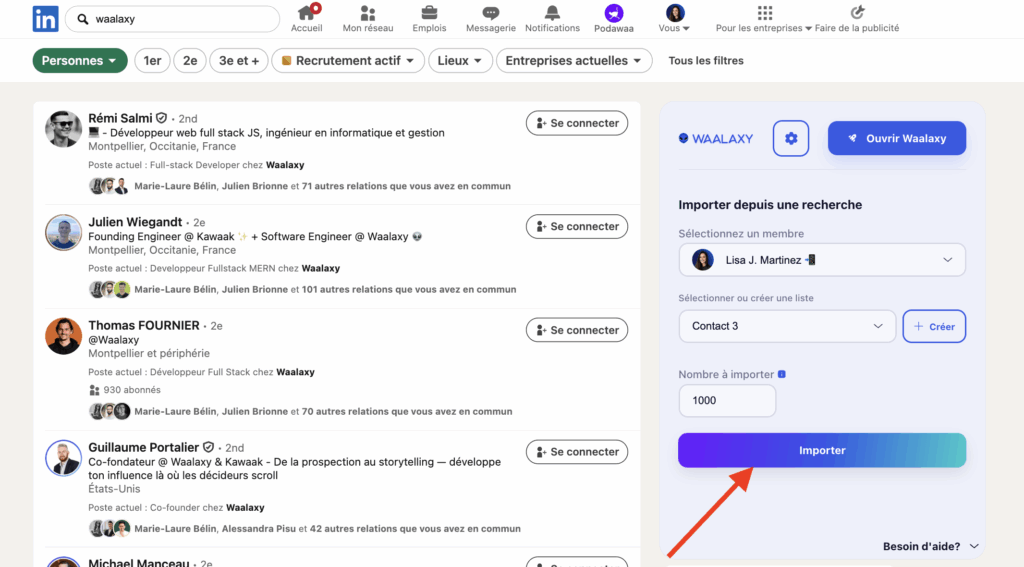Open Tous les filtres
Screen dimensions: 1024x567
706,61
